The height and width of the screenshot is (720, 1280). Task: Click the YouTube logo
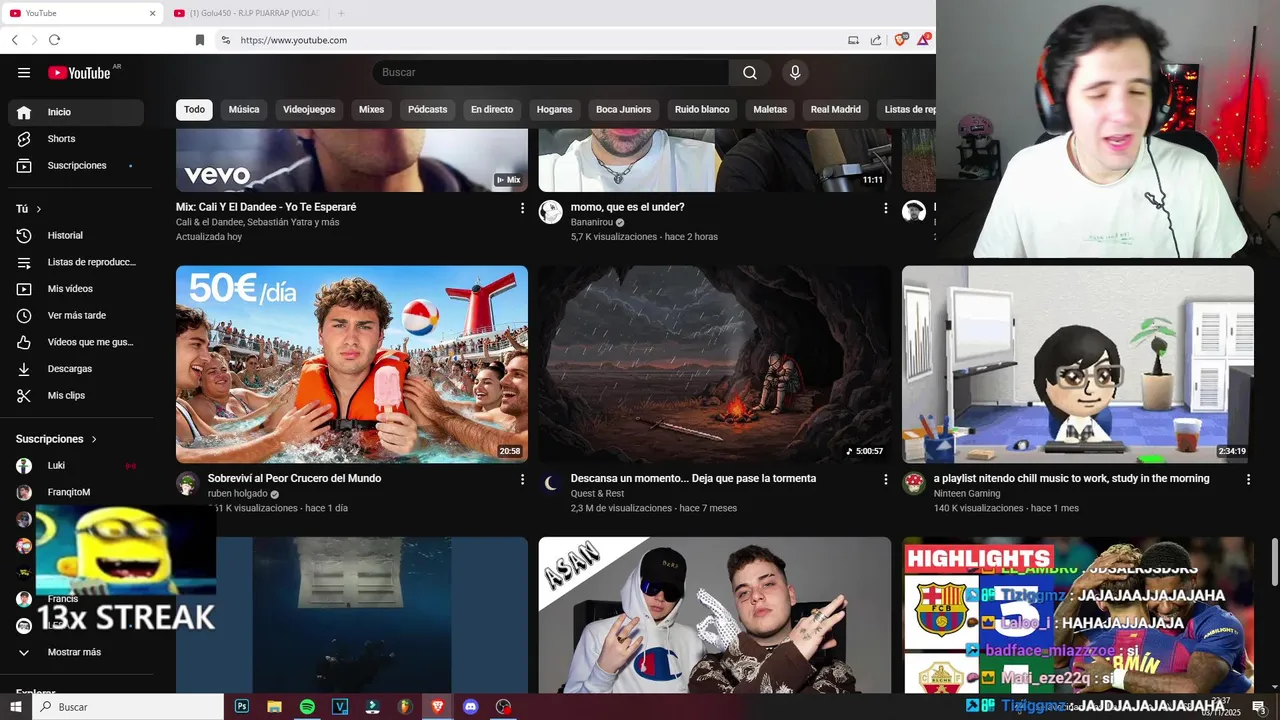[80, 72]
